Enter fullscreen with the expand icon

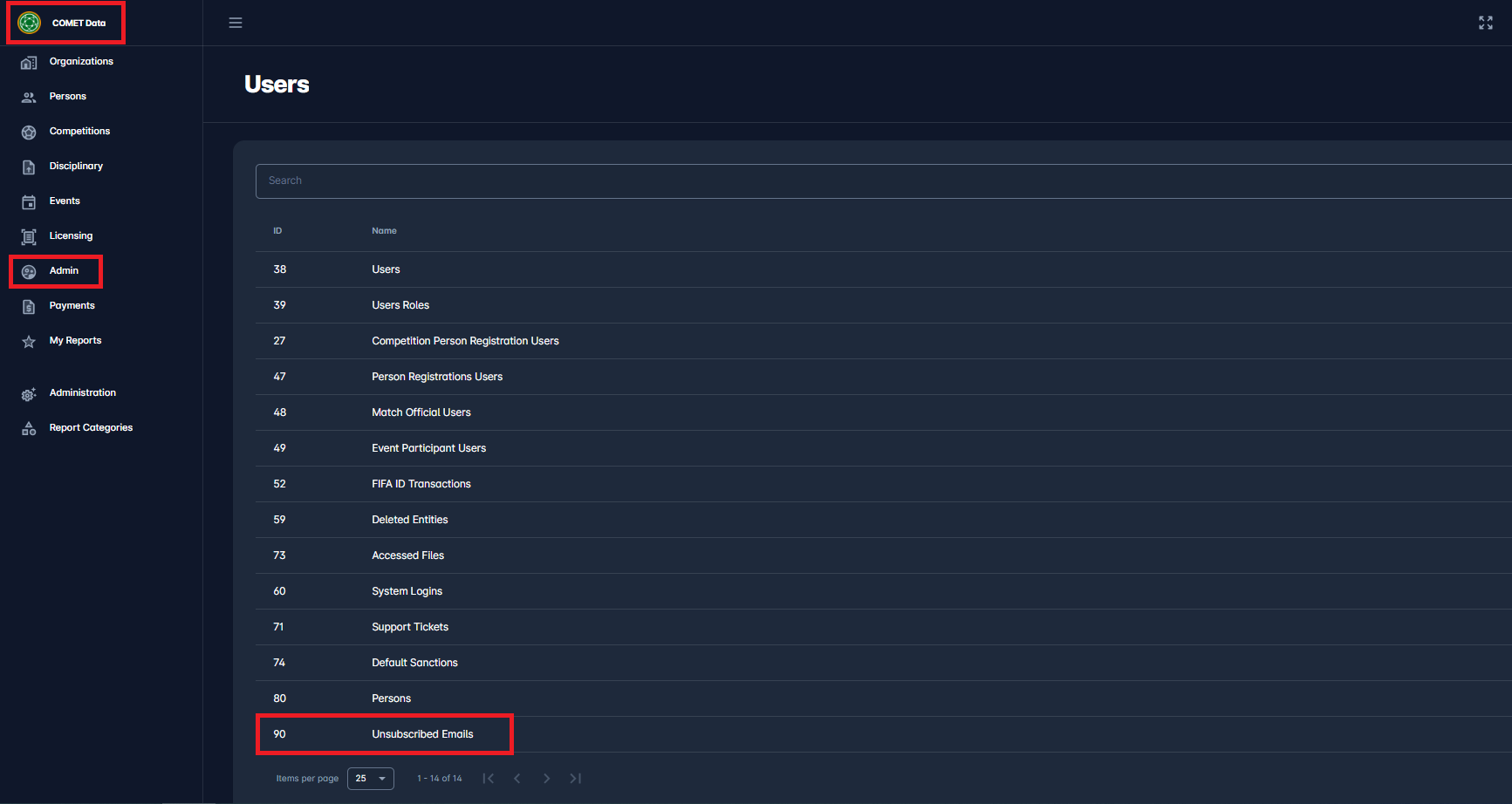pyautogui.click(x=1485, y=23)
